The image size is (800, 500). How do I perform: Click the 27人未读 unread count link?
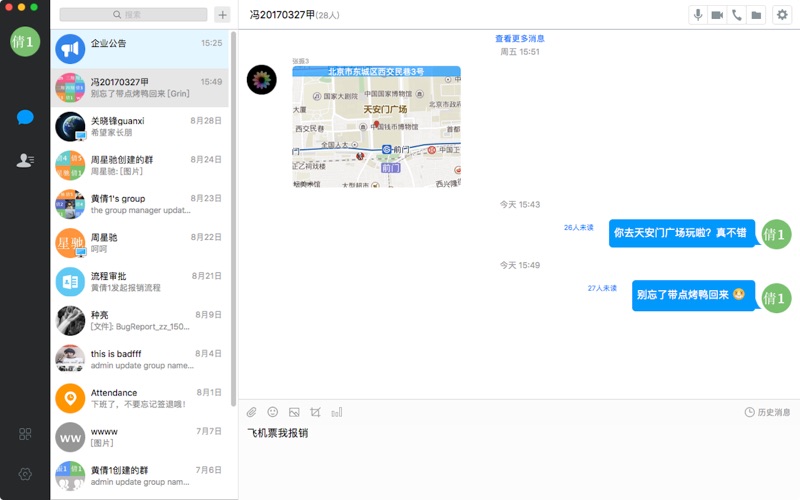point(602,288)
